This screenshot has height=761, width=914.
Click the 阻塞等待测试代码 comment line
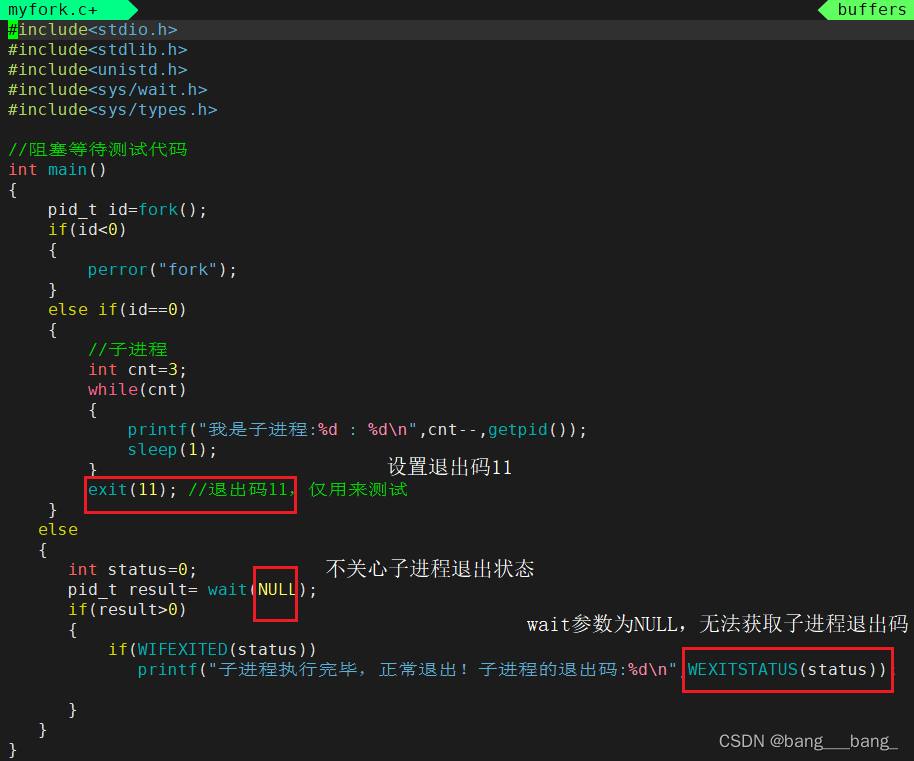pyautogui.click(x=98, y=150)
